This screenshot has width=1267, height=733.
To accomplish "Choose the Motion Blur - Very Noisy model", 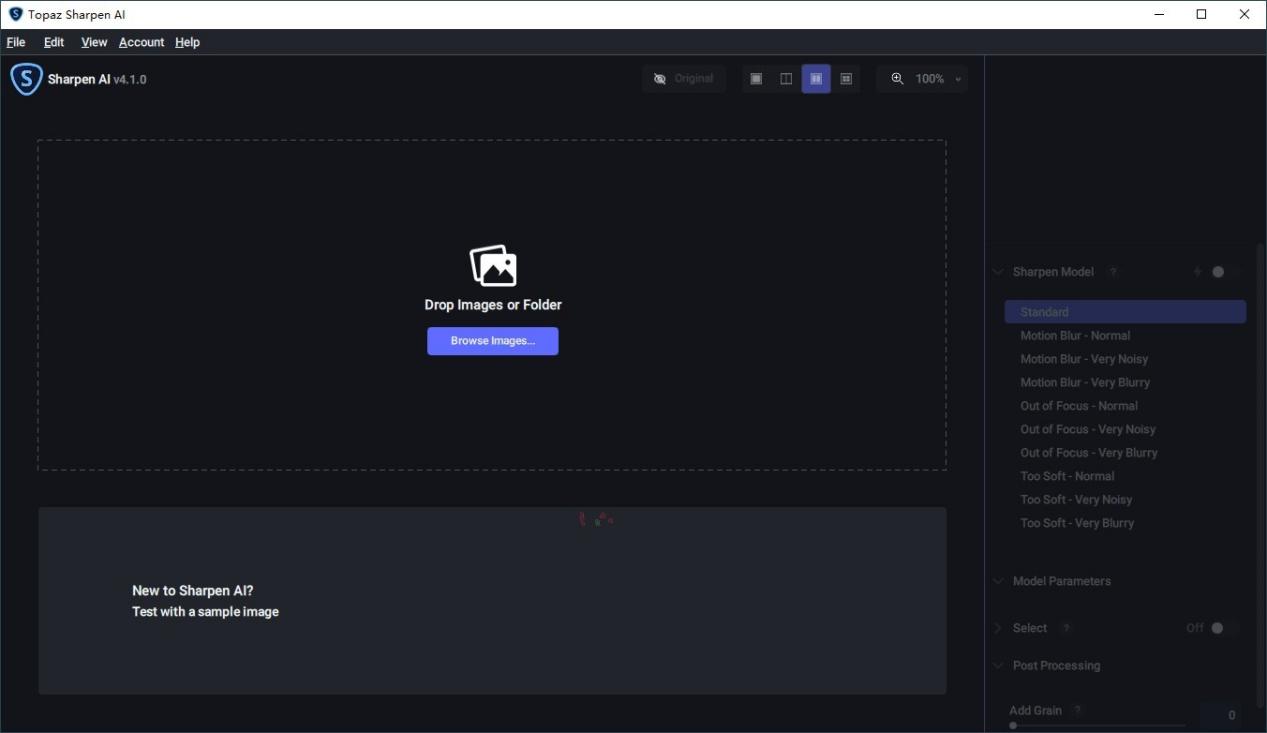I will [1084, 359].
